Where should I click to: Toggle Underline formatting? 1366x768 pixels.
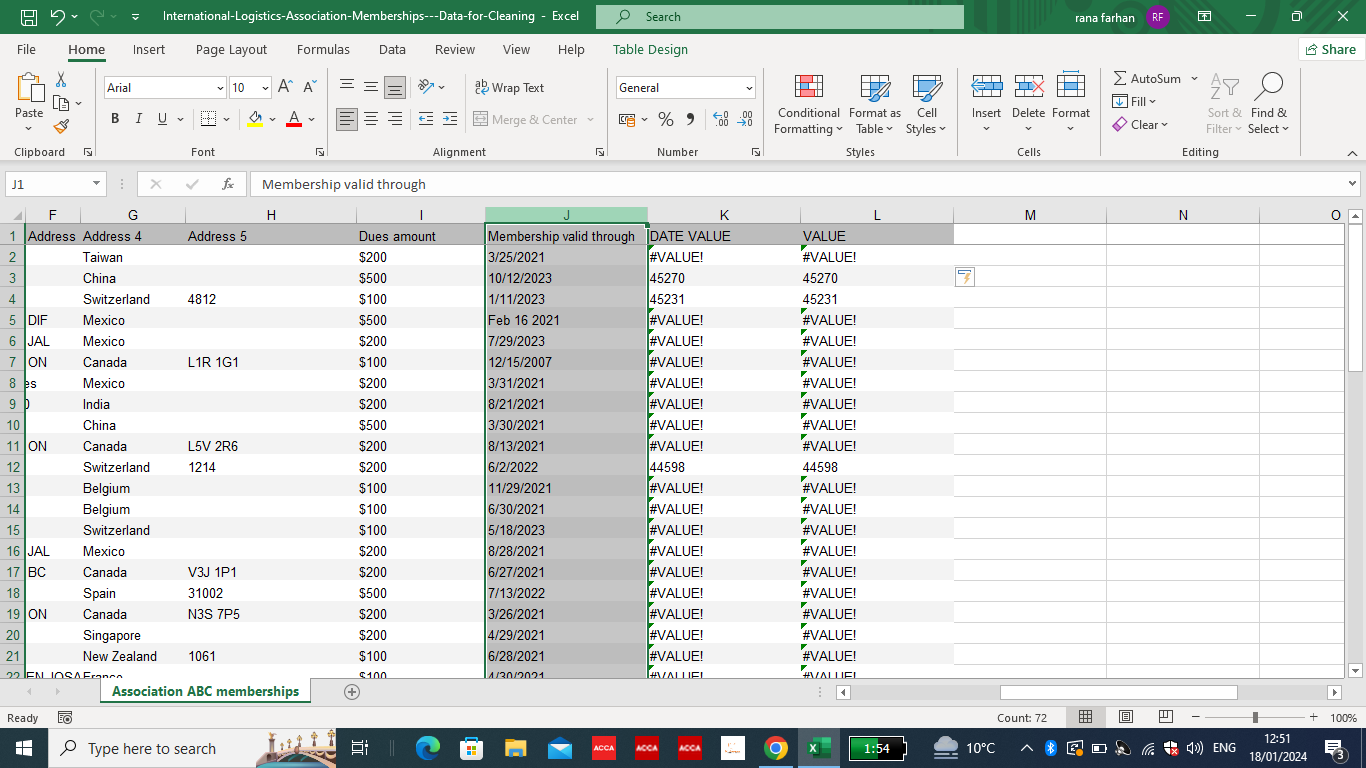[162, 119]
